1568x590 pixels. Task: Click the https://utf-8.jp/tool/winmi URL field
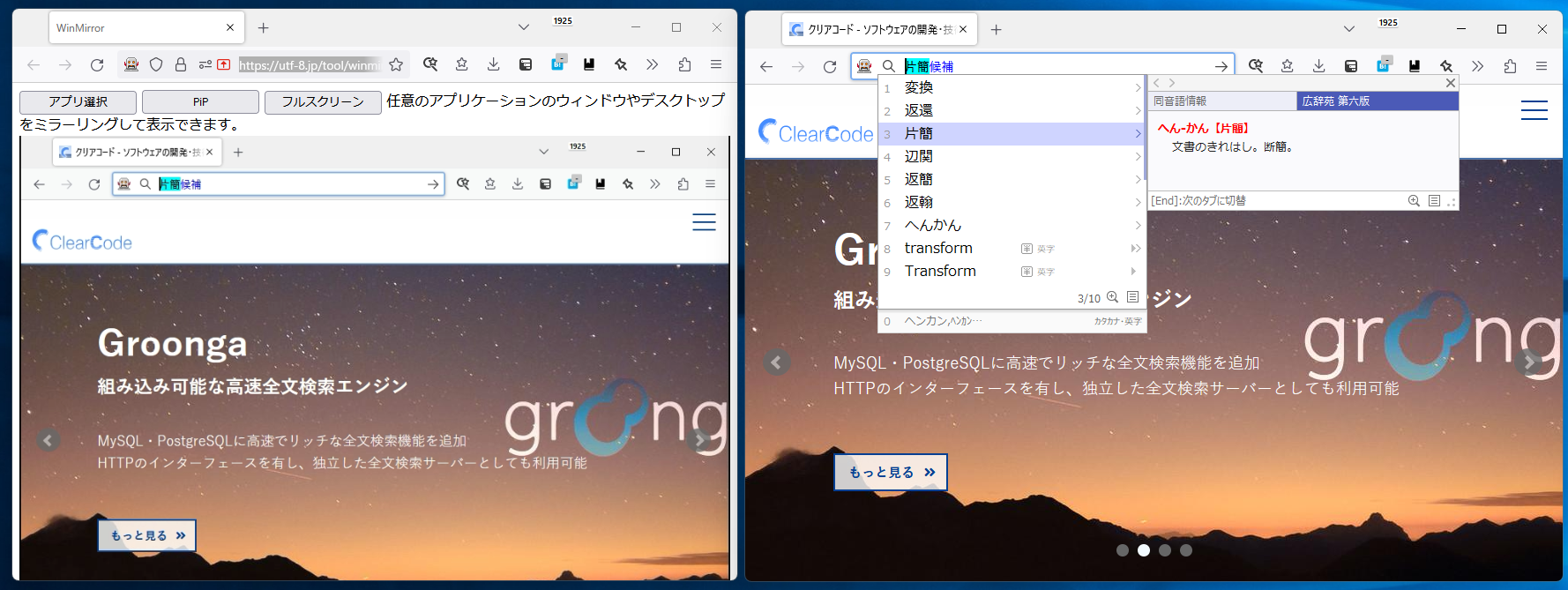point(310,64)
